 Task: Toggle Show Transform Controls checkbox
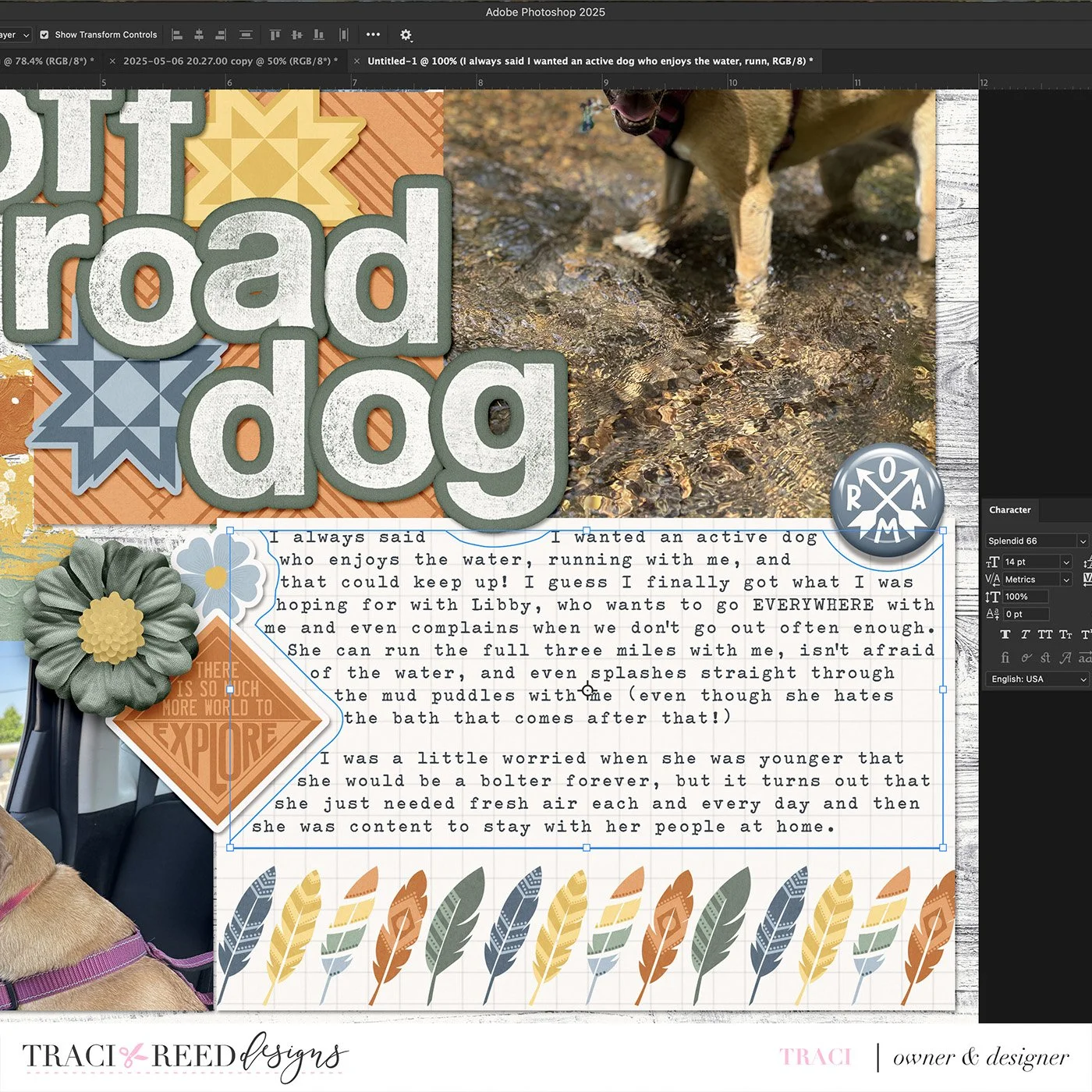tap(44, 34)
